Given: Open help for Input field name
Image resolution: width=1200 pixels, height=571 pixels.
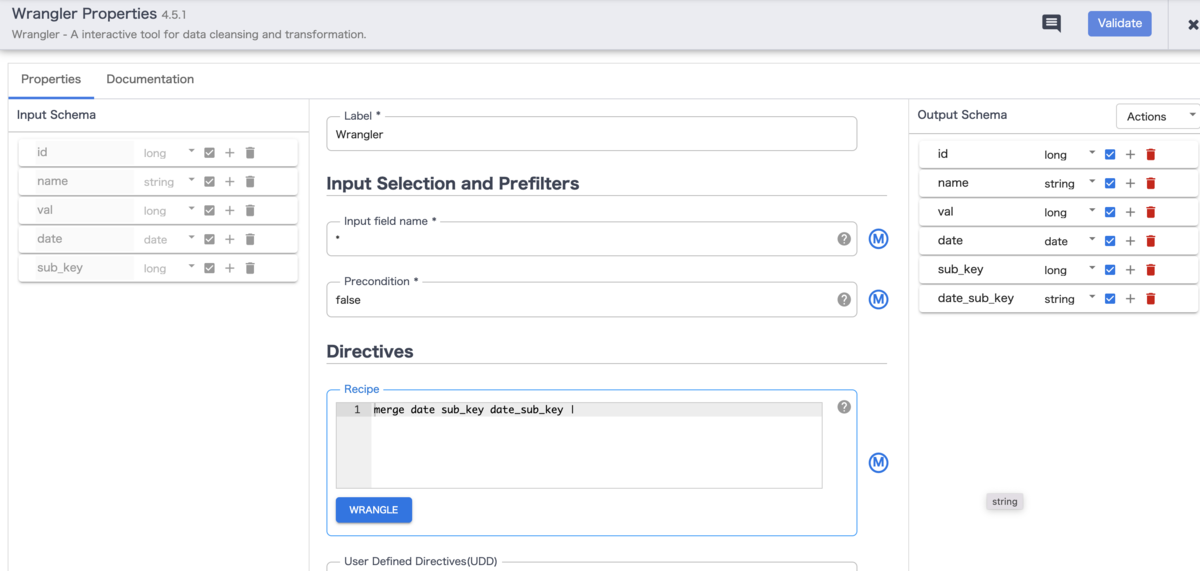Looking at the screenshot, I should tap(844, 239).
